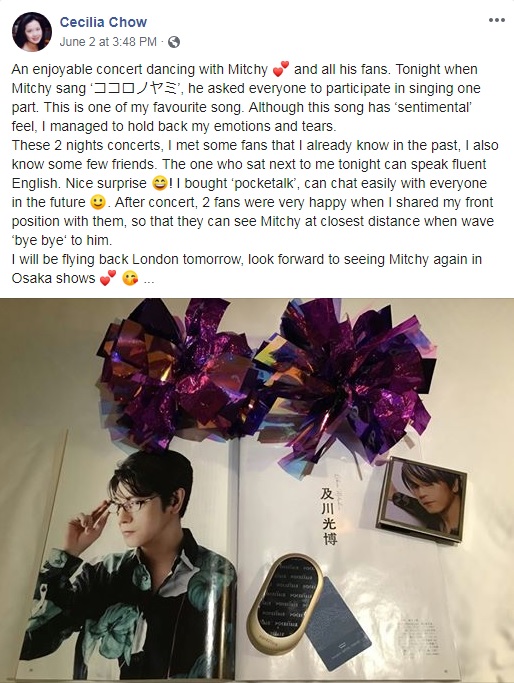Viewport: 514px width, 683px height.
Task: Open the June 2 at 3:48 PM timestamp
Action: pyautogui.click(x=108, y=42)
